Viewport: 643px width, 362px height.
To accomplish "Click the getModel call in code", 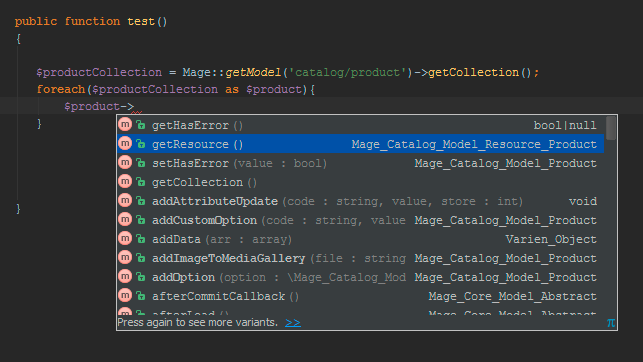I will (253, 73).
